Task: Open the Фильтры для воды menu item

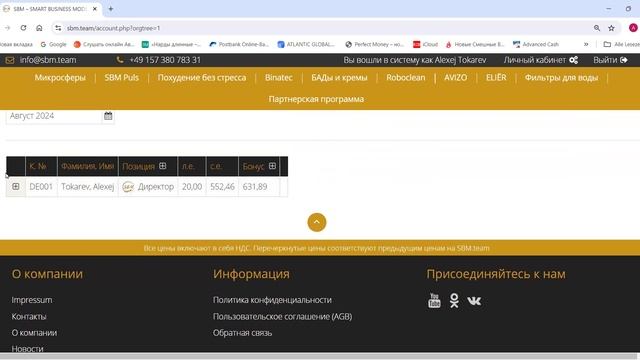Action: (561, 78)
